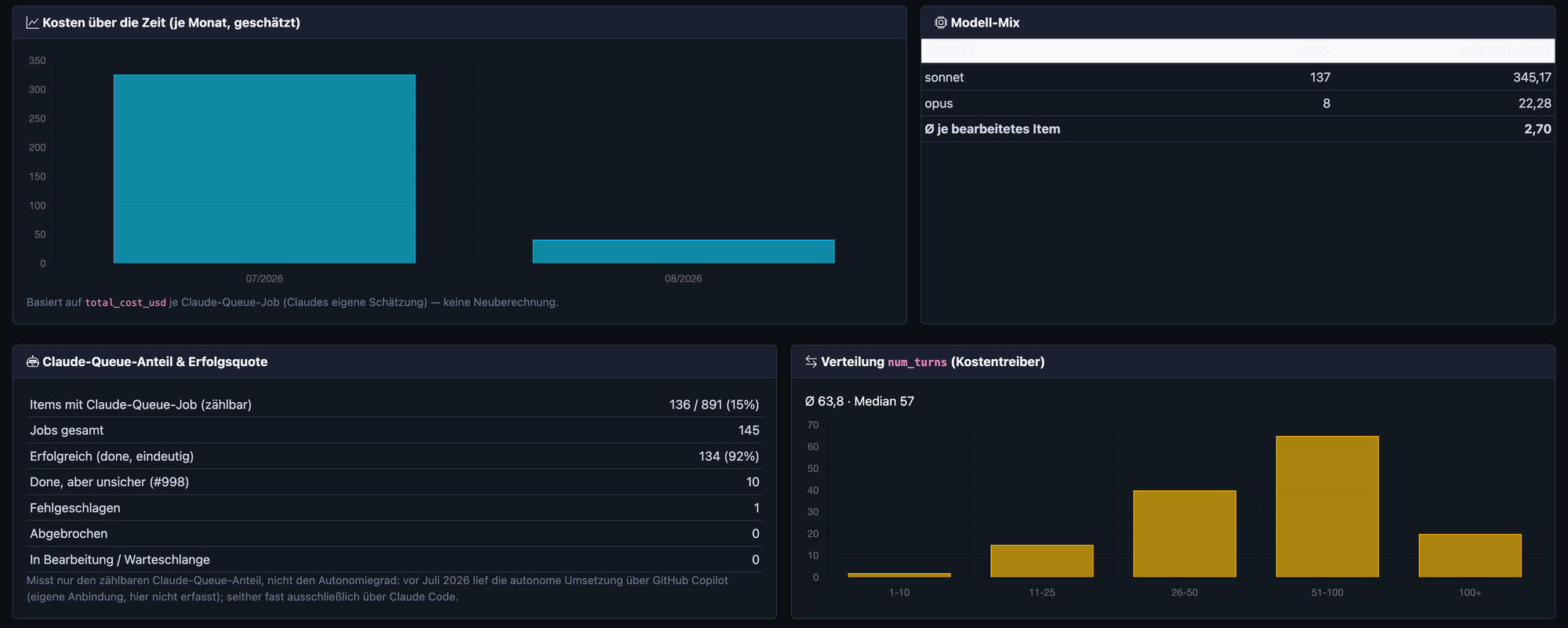Viewport: 1568px width, 628px height.
Task: Click the MODELL column header
Action: coord(949,51)
